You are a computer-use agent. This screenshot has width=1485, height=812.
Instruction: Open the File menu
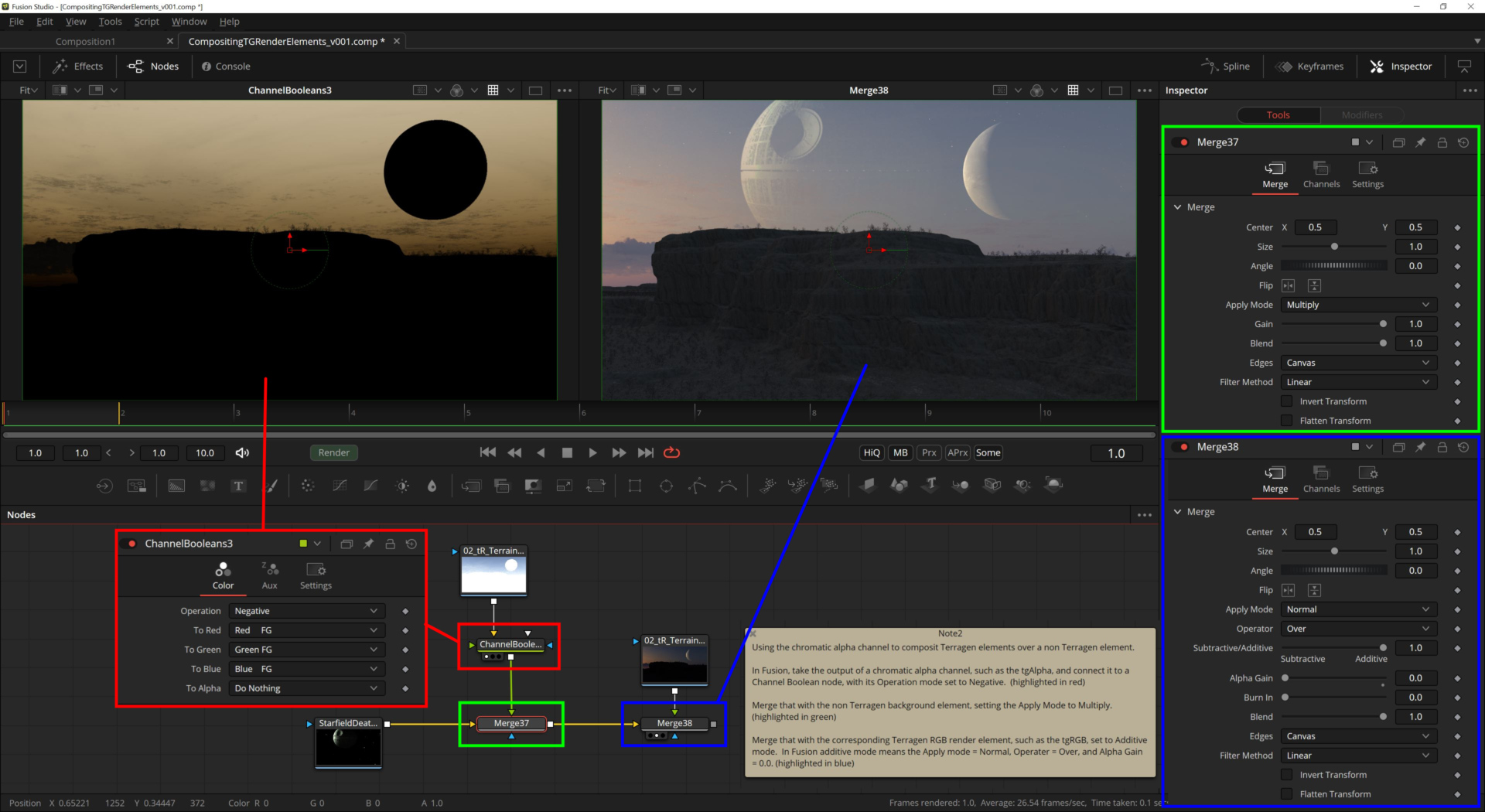(x=16, y=22)
